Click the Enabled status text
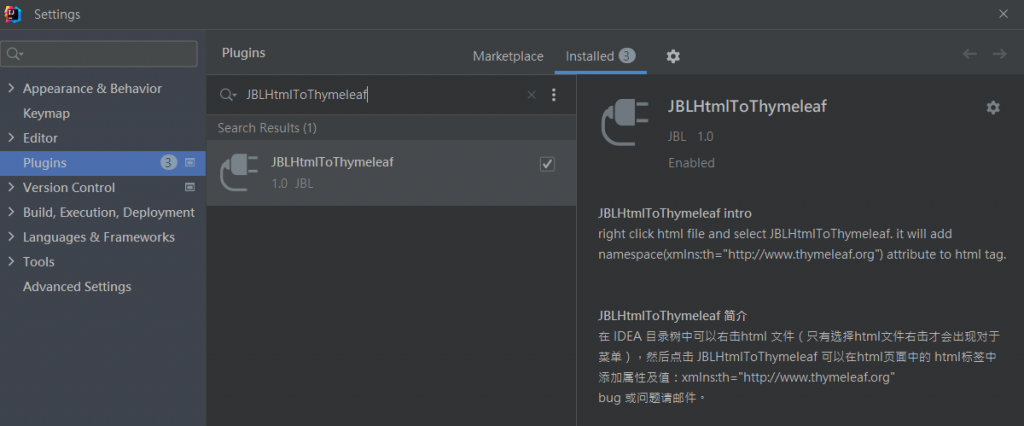Viewport: 1024px width, 426px height. point(691,163)
